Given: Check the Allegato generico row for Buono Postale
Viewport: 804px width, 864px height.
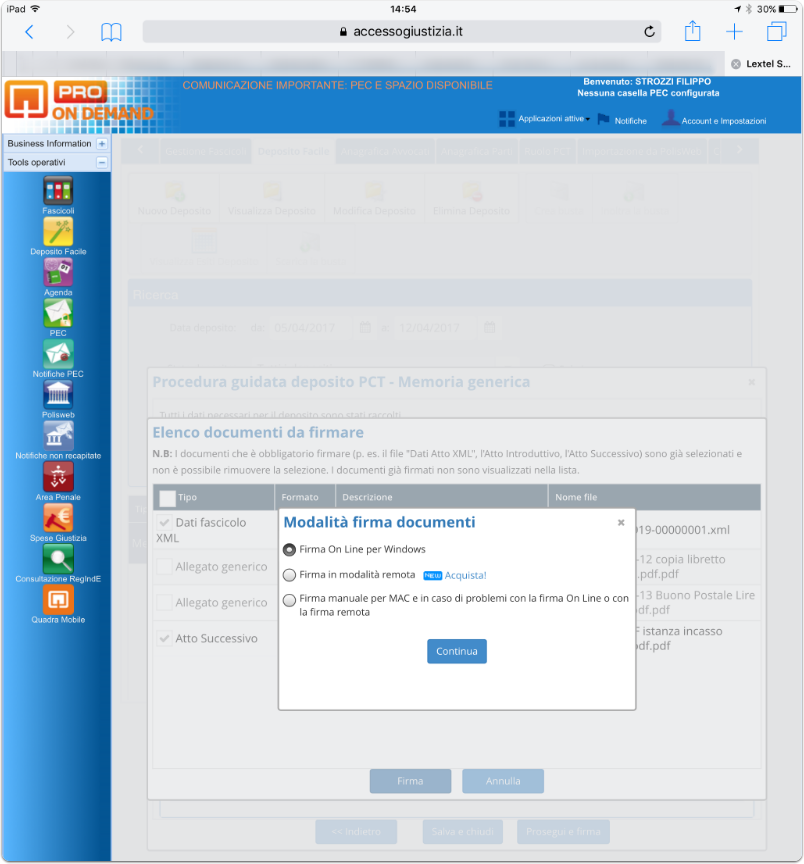Looking at the screenshot, I should (164, 602).
